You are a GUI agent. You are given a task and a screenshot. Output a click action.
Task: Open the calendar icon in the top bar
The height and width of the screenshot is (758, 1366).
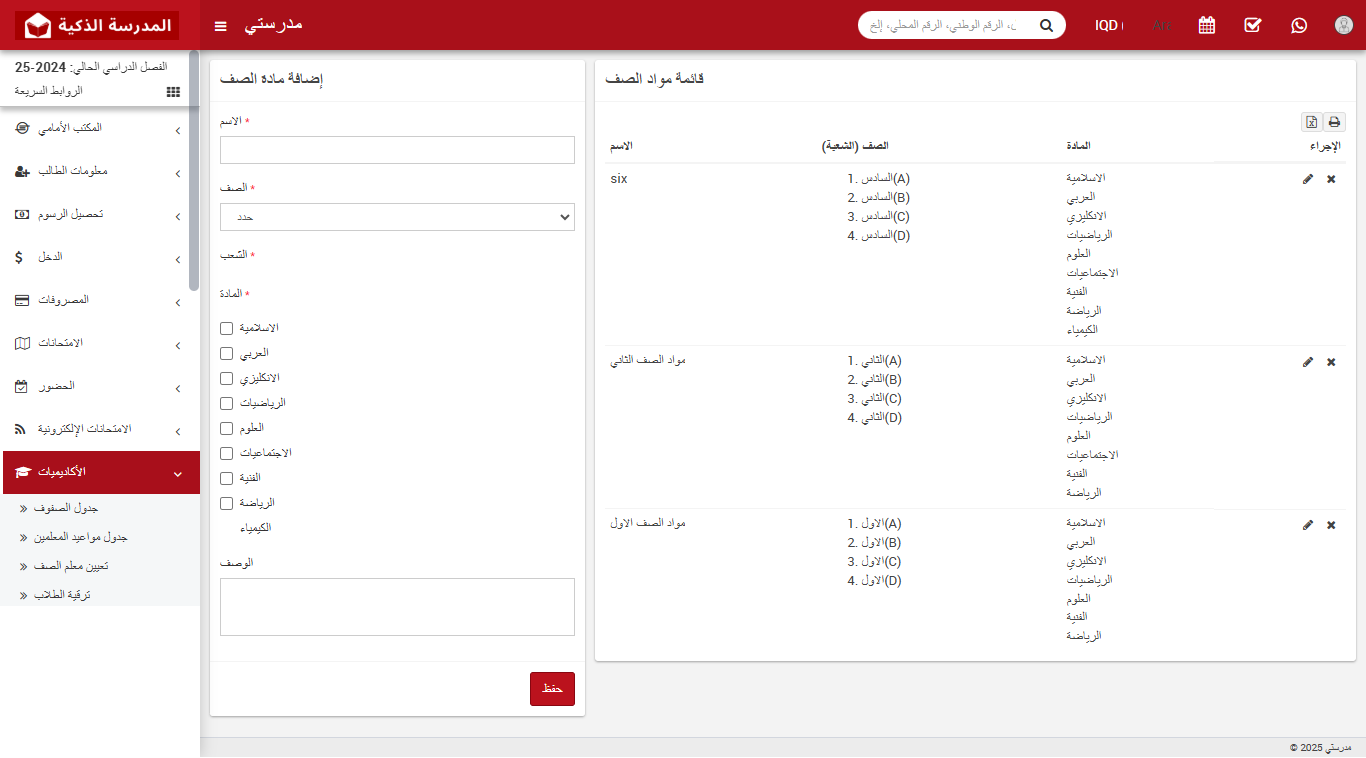(x=1206, y=25)
